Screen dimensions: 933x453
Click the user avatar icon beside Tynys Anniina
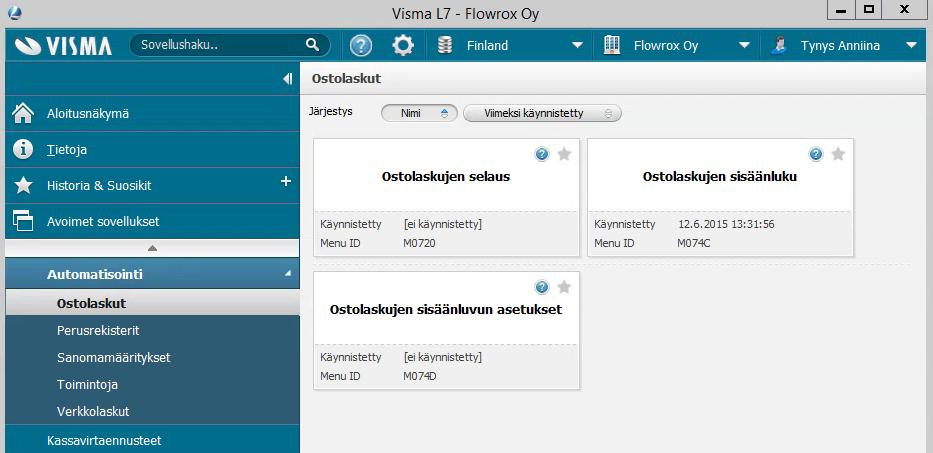(779, 45)
